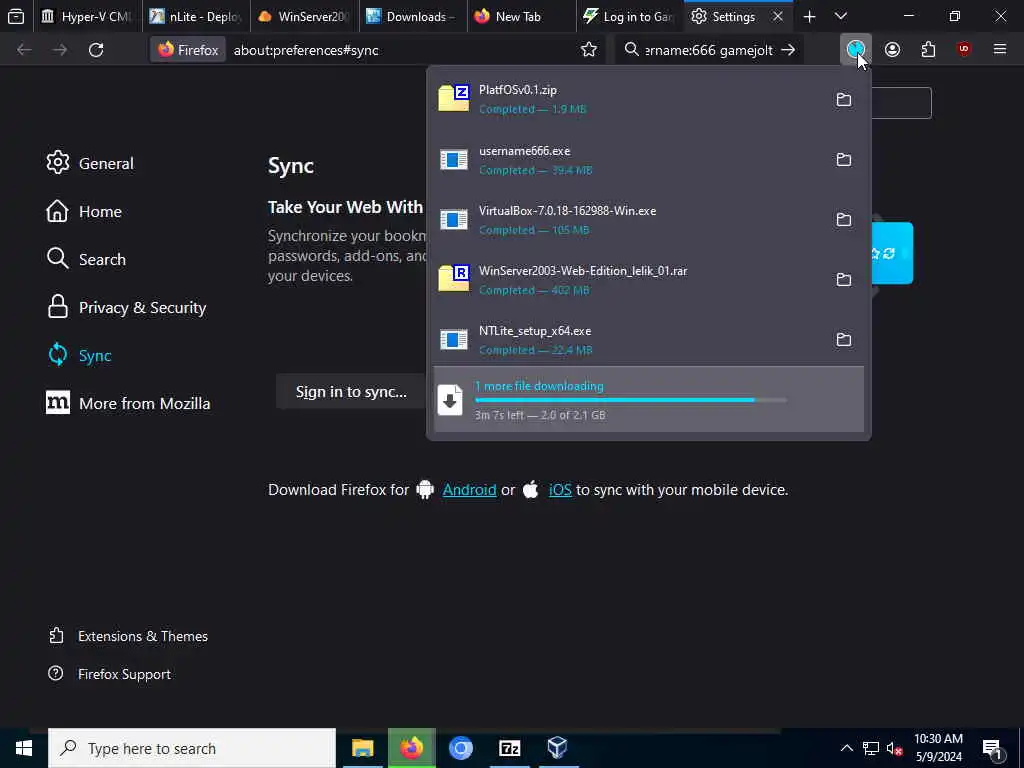The image size is (1024, 768).
Task: Show WinServer2003 rar in folder
Action: pyautogui.click(x=844, y=280)
